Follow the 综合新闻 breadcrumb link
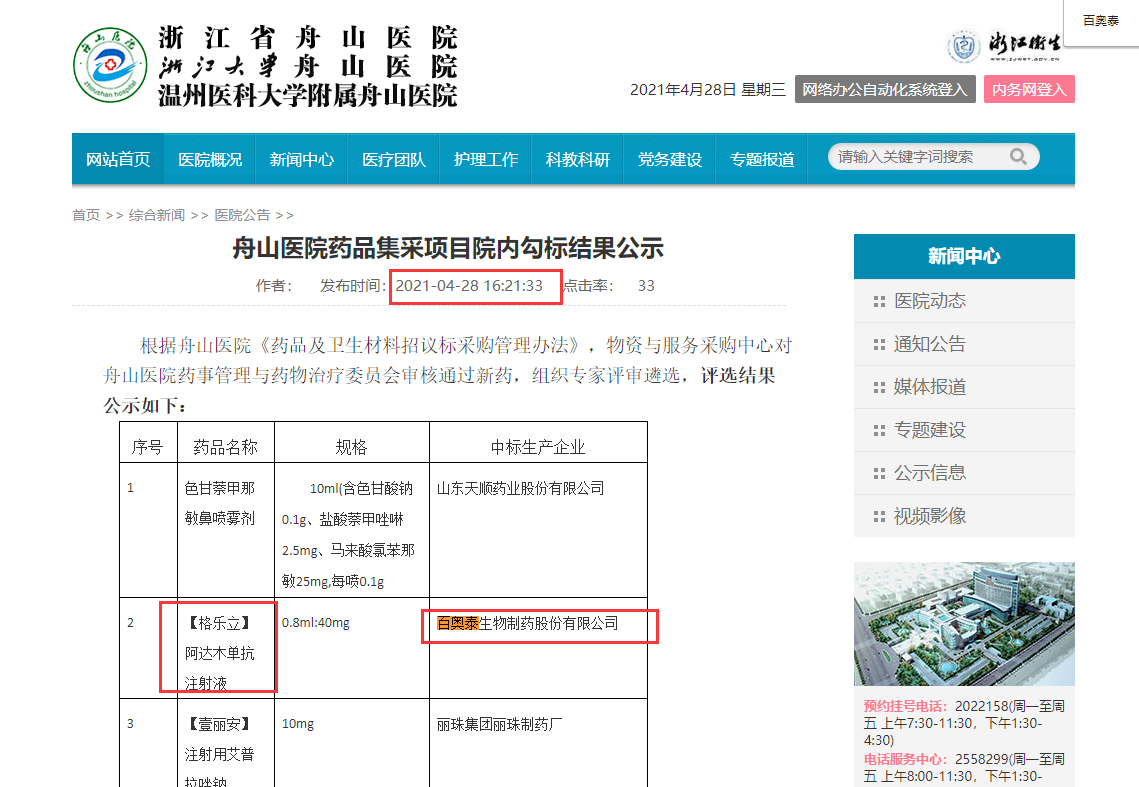The width and height of the screenshot is (1139, 787). (x=156, y=215)
